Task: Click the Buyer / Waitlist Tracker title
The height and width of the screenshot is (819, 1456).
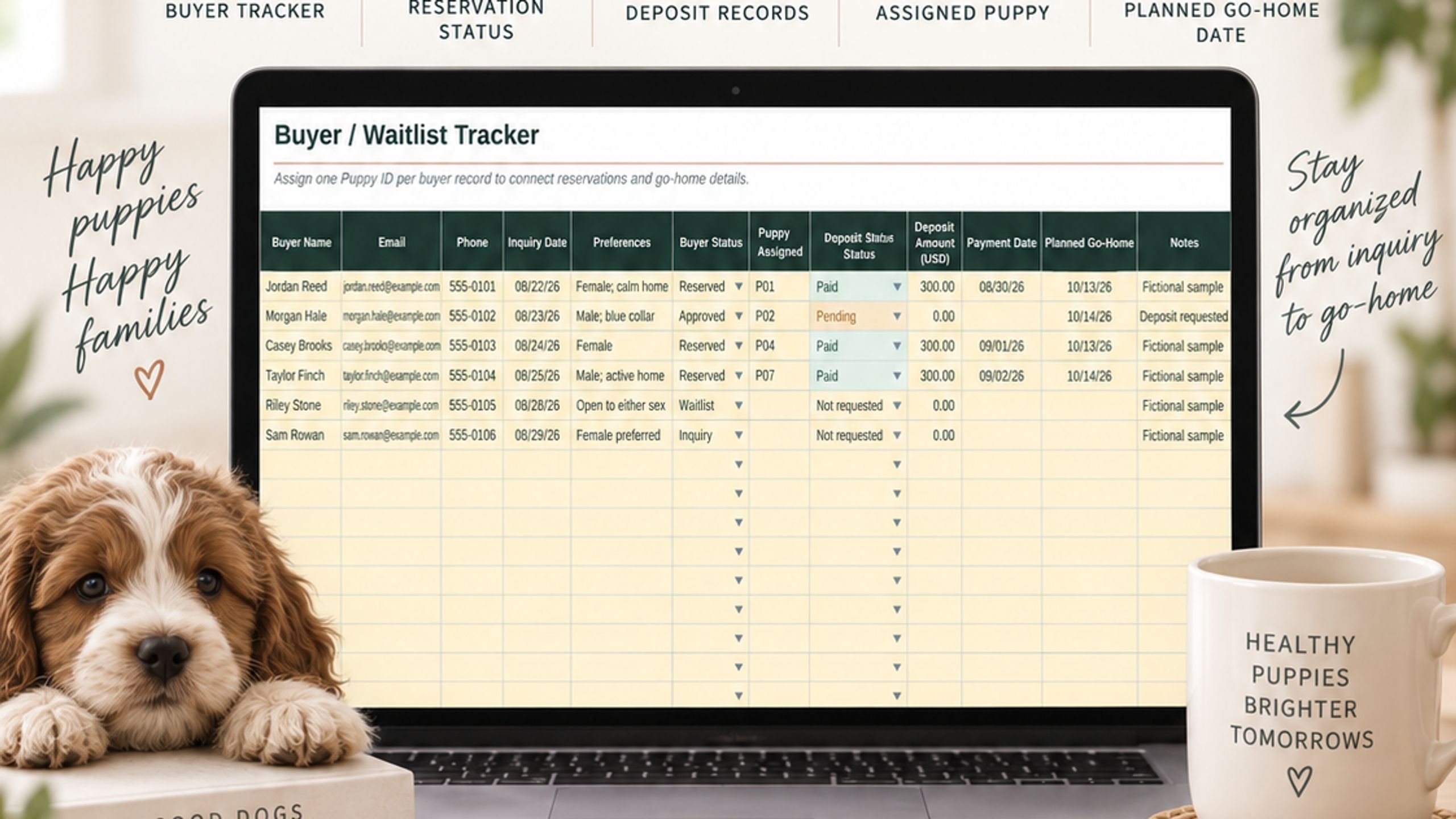Action: point(407,135)
